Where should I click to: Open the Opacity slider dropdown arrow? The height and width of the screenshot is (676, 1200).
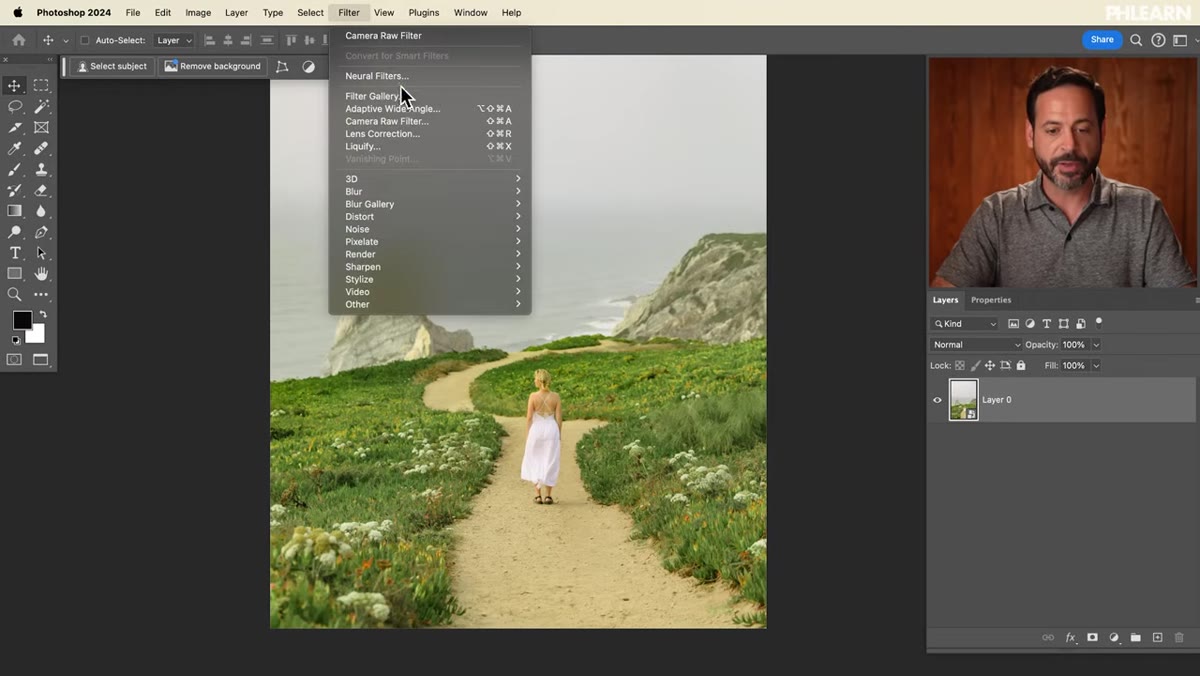click(x=1096, y=345)
